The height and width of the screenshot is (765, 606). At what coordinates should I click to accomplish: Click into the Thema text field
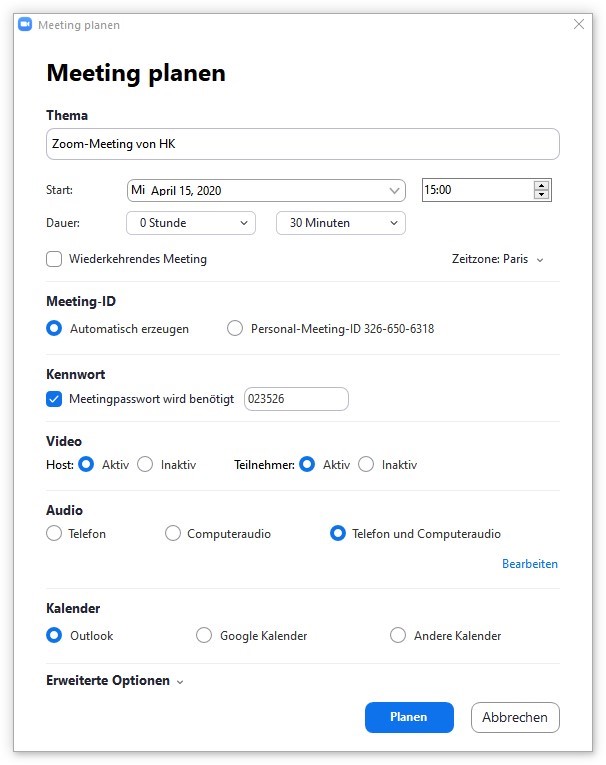pyautogui.click(x=303, y=144)
